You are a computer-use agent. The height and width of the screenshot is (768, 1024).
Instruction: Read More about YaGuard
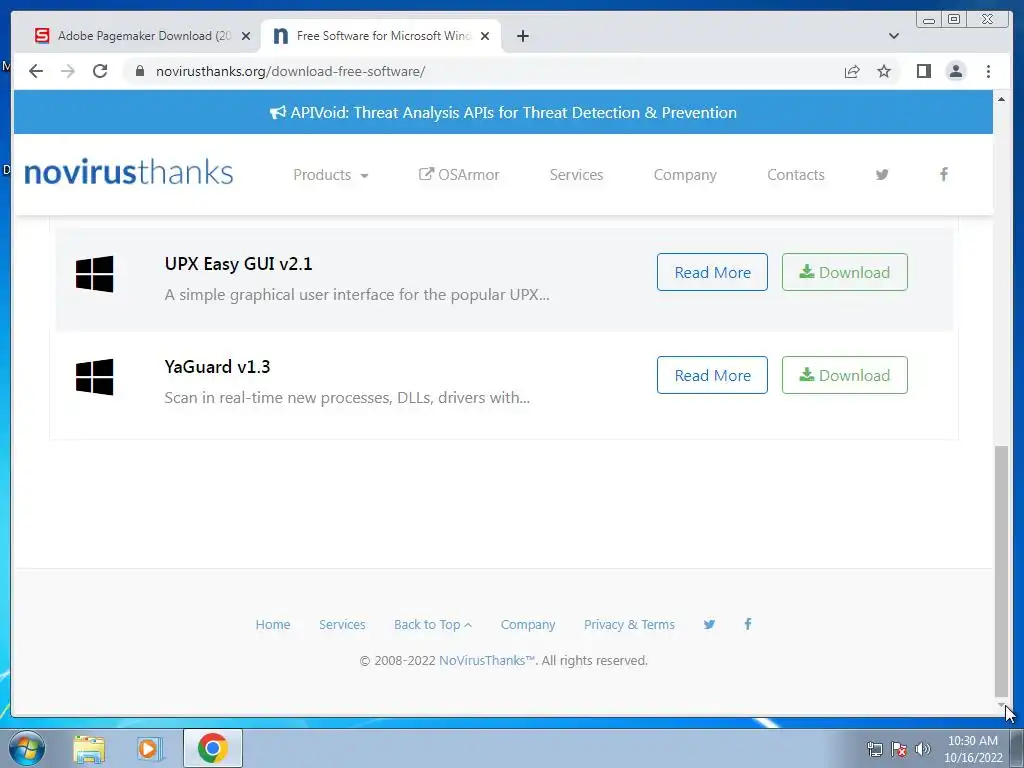[712, 376]
